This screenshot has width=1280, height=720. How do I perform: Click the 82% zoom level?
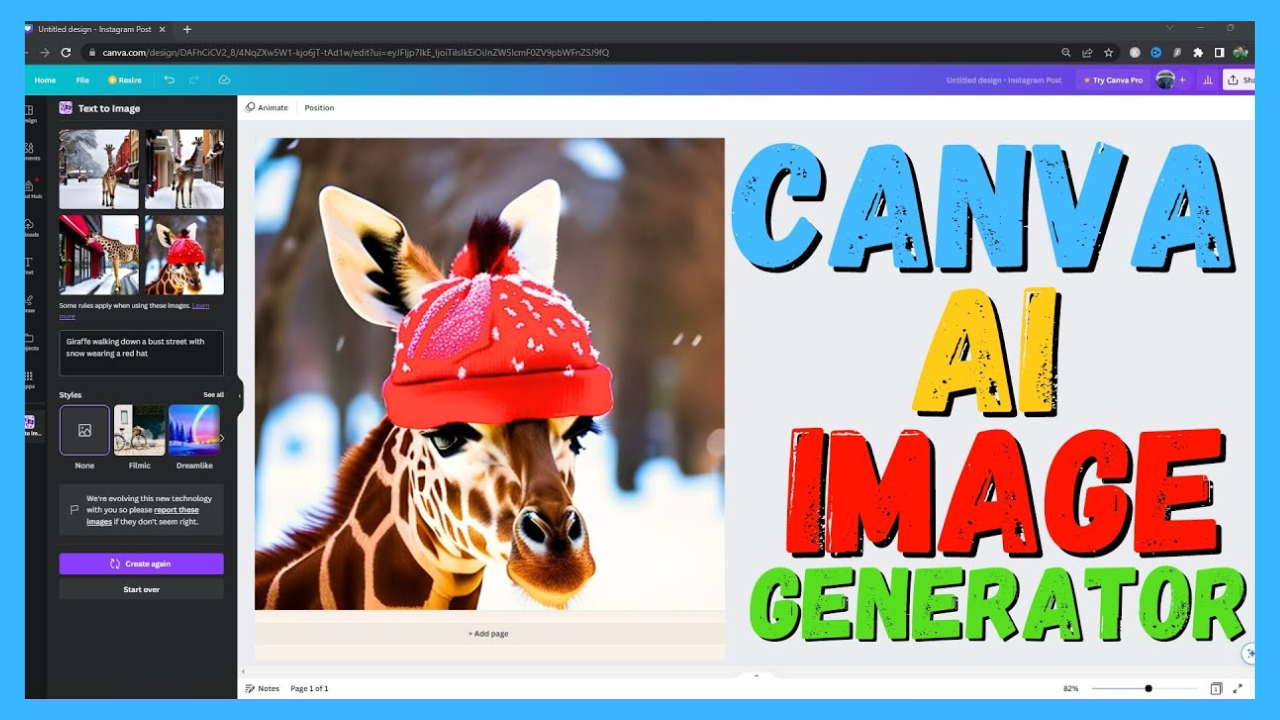1071,688
